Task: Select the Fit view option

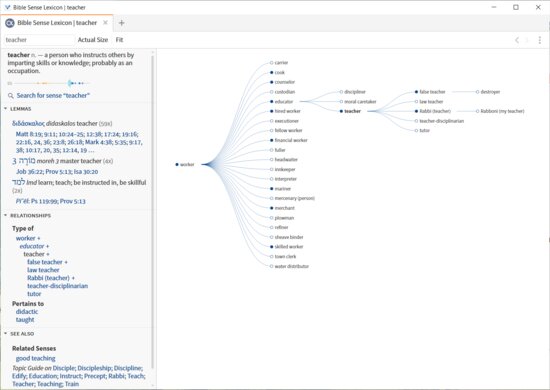Action: click(119, 40)
